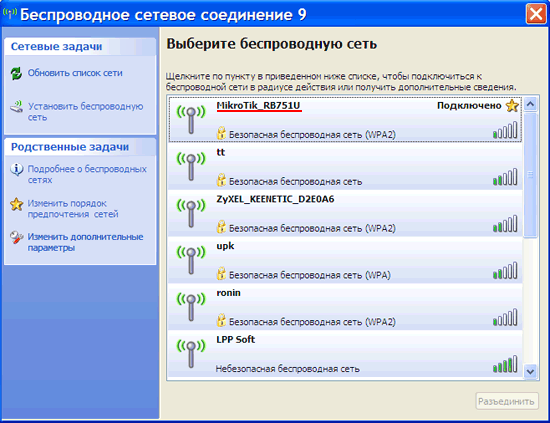The image size is (550, 423).
Task: Click the gold star next to Подключено
Action: click(512, 105)
